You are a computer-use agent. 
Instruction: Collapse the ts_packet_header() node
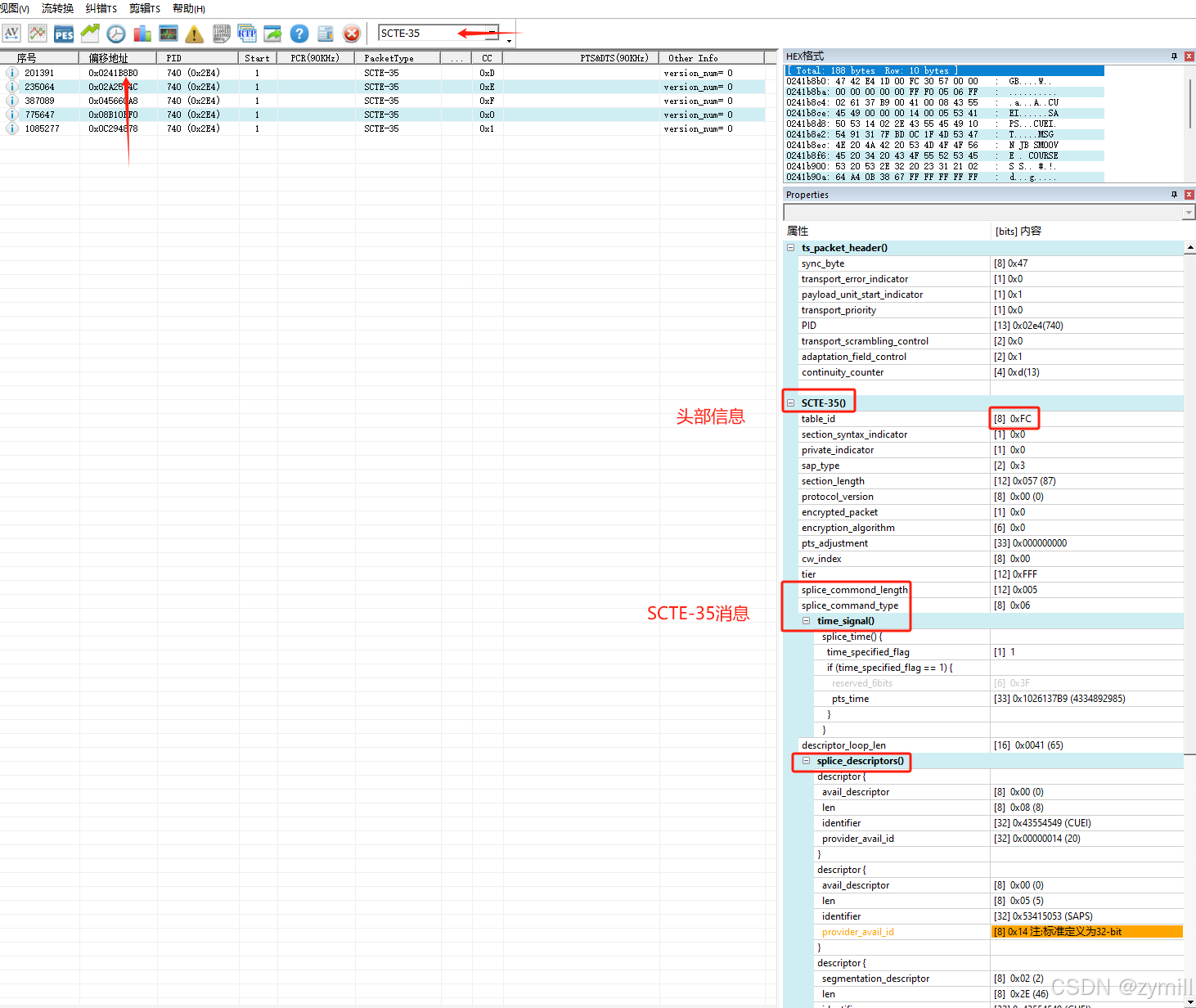click(x=791, y=248)
